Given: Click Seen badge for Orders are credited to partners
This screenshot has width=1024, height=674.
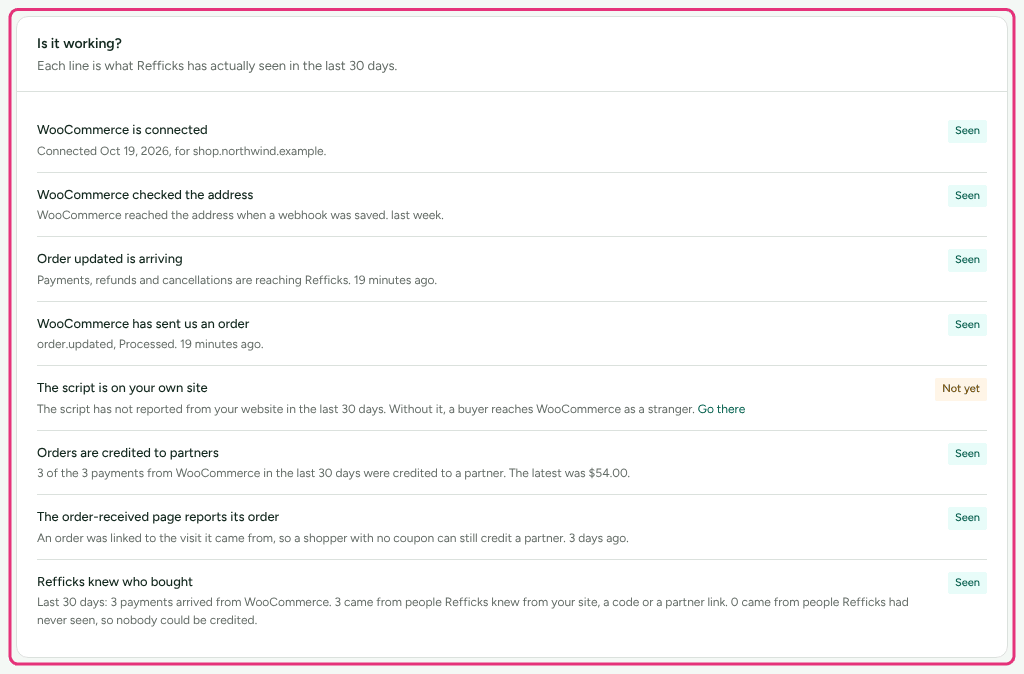Looking at the screenshot, I should pyautogui.click(x=967, y=453).
